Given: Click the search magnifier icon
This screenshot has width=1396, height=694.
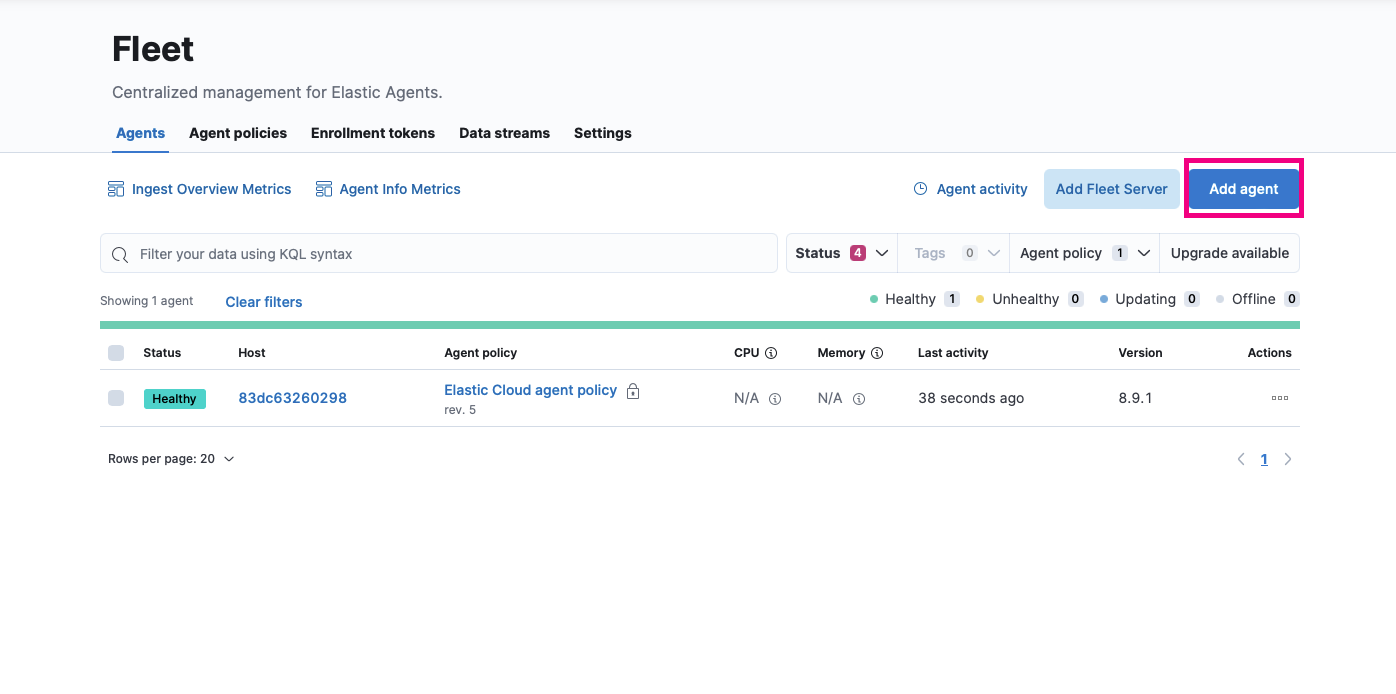Looking at the screenshot, I should pyautogui.click(x=120, y=254).
